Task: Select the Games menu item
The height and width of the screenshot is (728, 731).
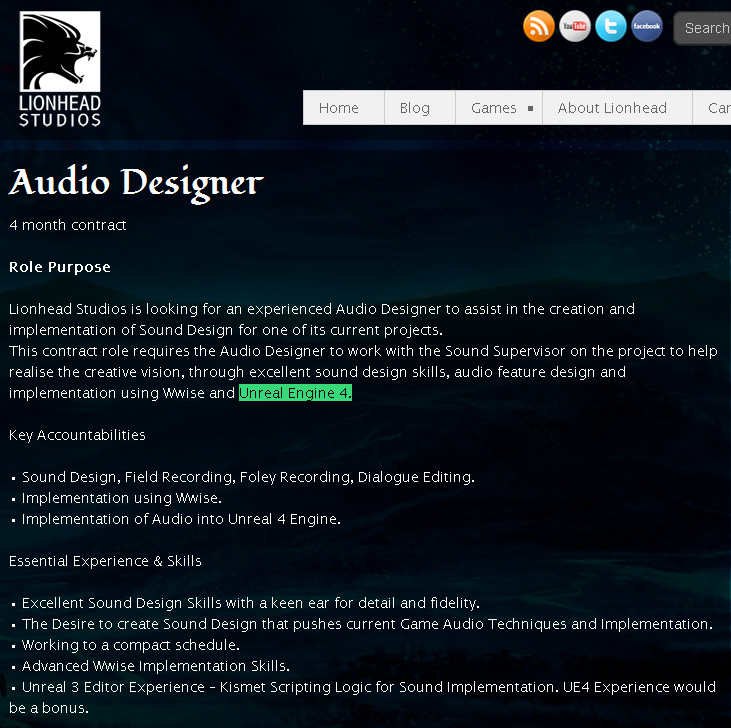Action: [494, 108]
